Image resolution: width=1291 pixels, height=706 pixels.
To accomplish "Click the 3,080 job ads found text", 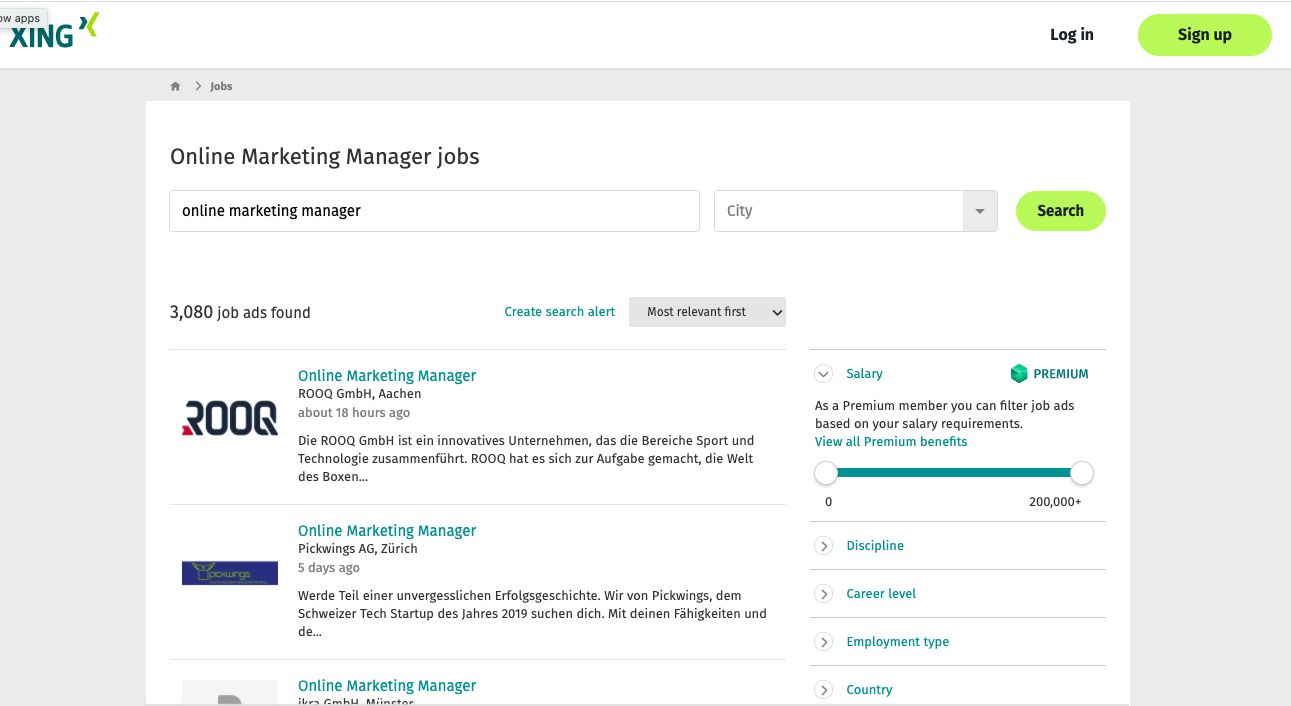I will (240, 312).
